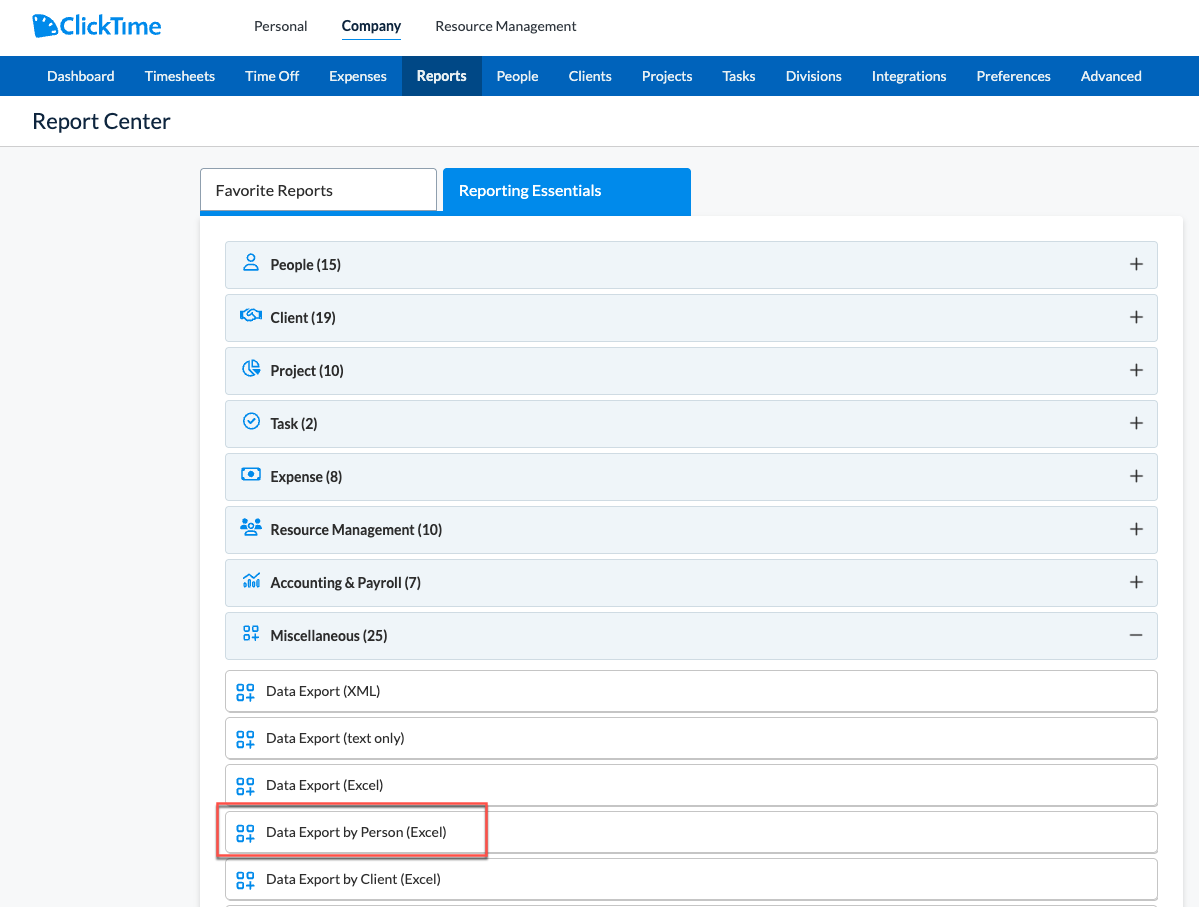The image size is (1199, 907).
Task: Click the Resource Management (10) category label
Action: coord(356,530)
